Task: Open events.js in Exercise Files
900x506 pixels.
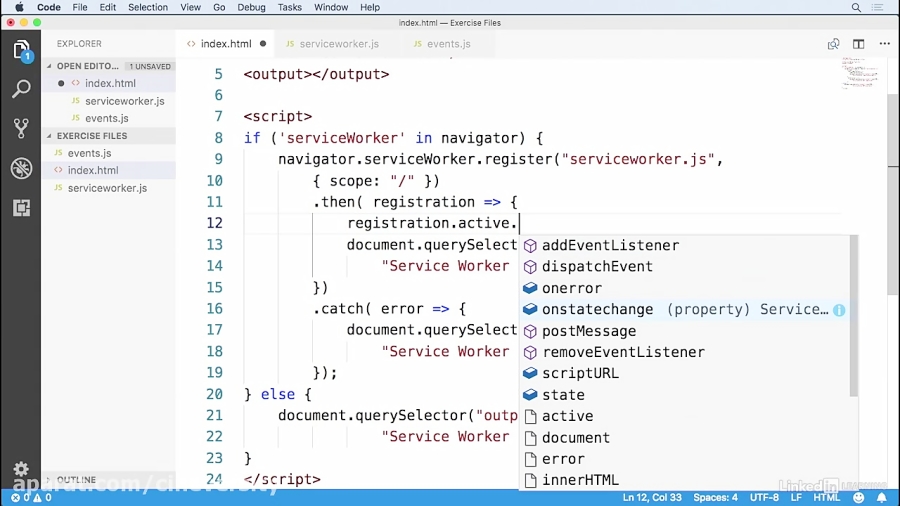Action: pyautogui.click(x=89, y=153)
